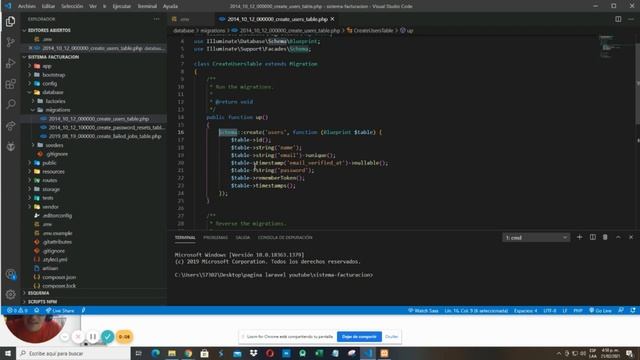Close the terminal panel
640x360 pixels.
631,237
